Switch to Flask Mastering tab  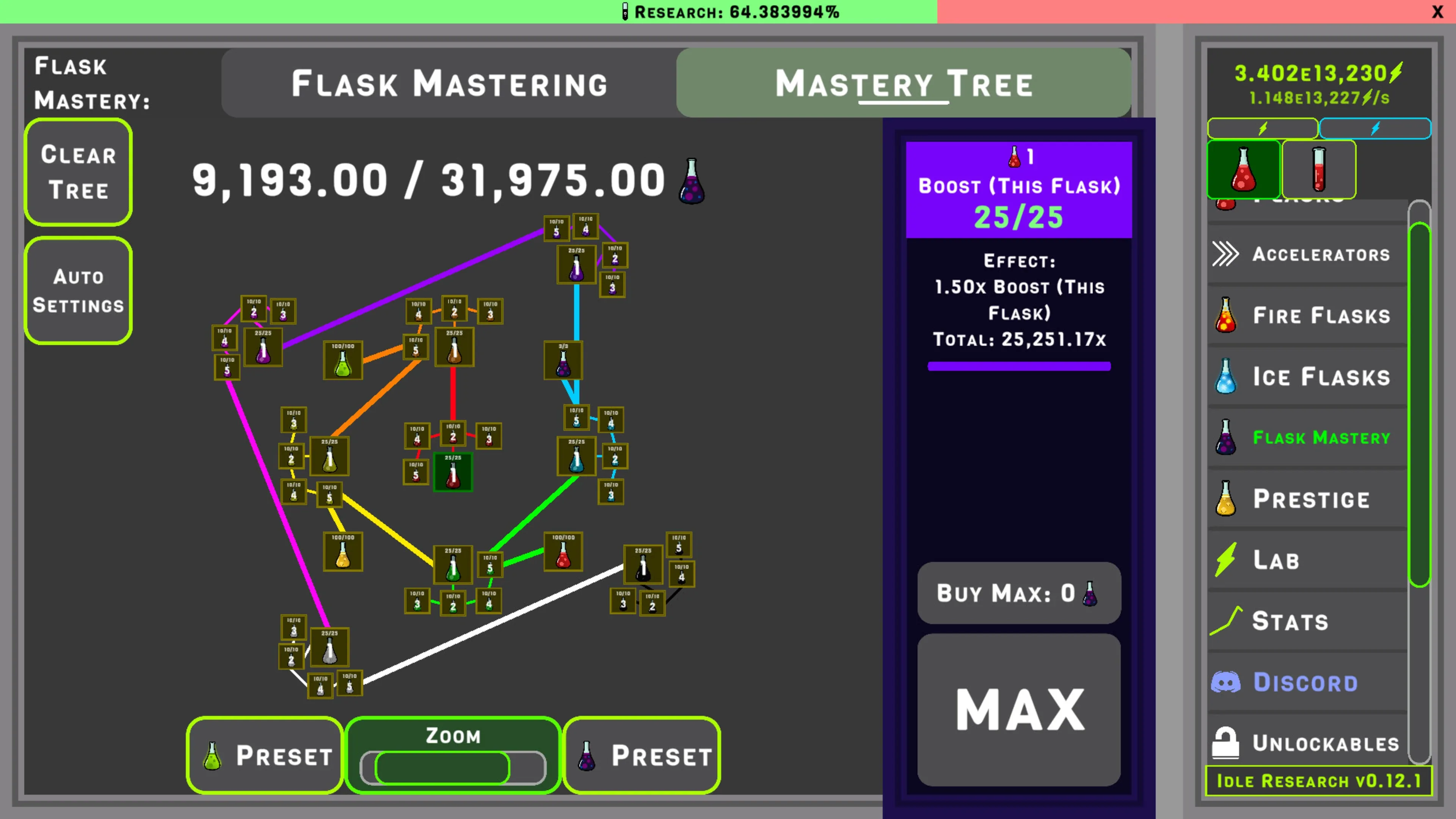[x=449, y=83]
